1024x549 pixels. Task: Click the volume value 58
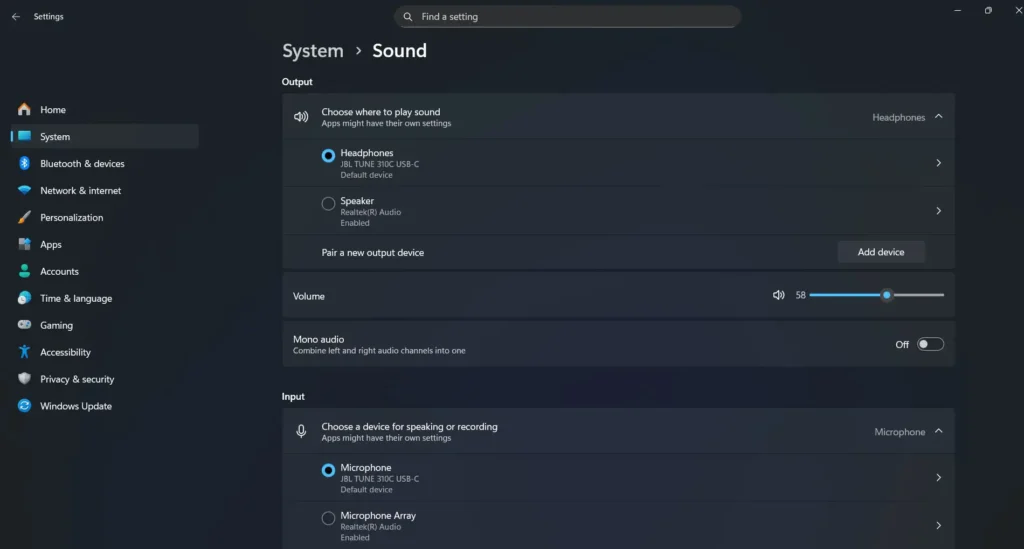coord(800,296)
